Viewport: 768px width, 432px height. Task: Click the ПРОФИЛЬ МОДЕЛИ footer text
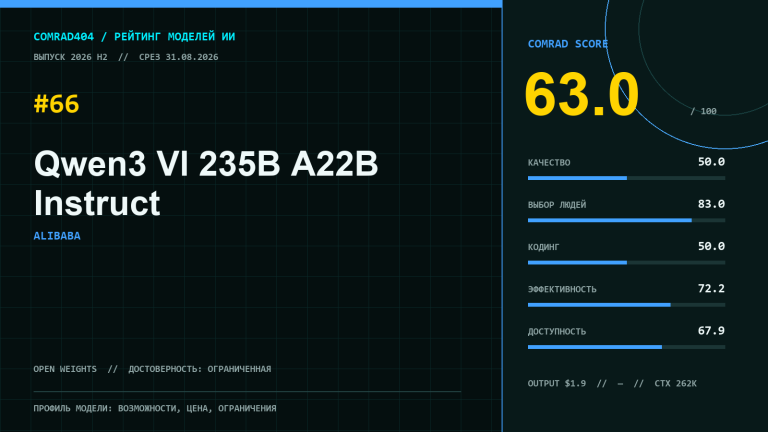155,408
